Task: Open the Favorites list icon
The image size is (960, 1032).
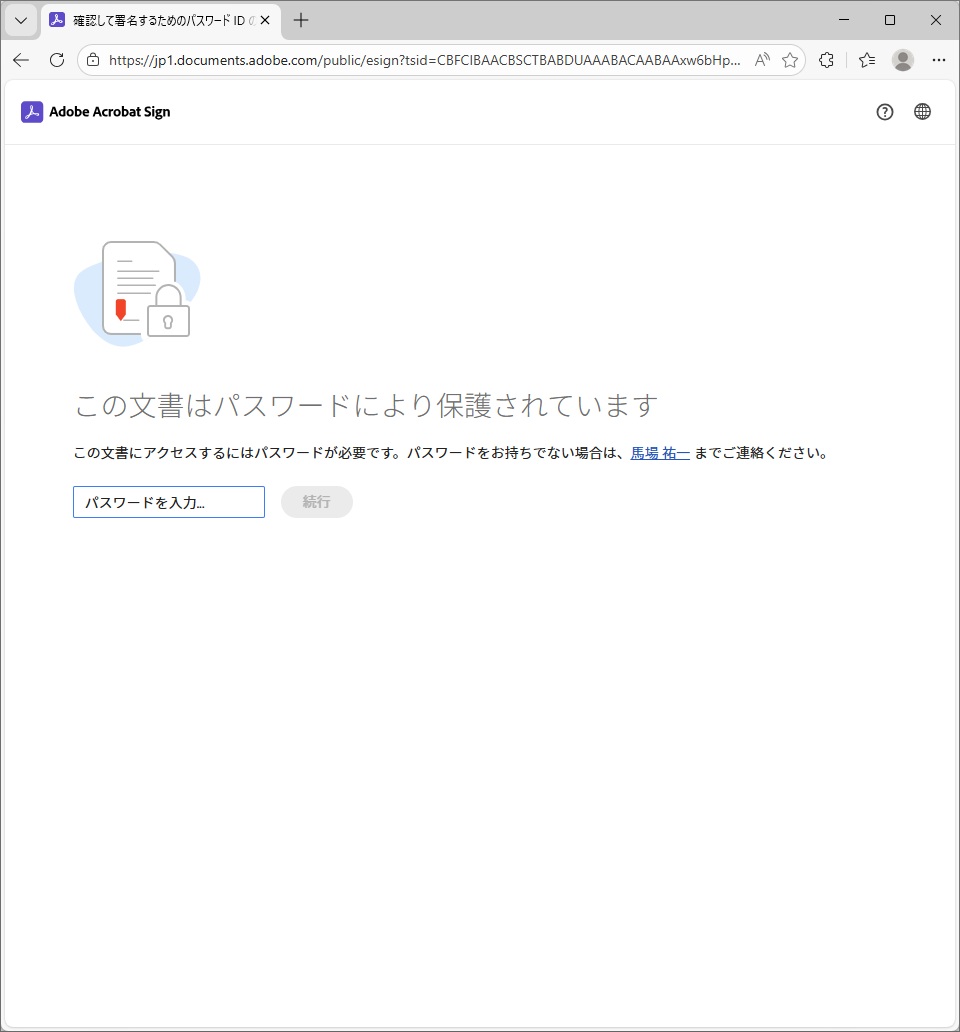Action: click(x=867, y=60)
